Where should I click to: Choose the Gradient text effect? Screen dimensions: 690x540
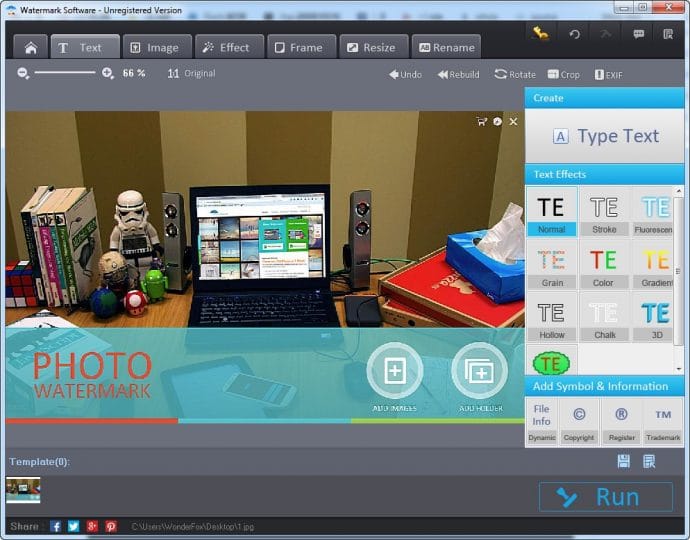click(656, 264)
